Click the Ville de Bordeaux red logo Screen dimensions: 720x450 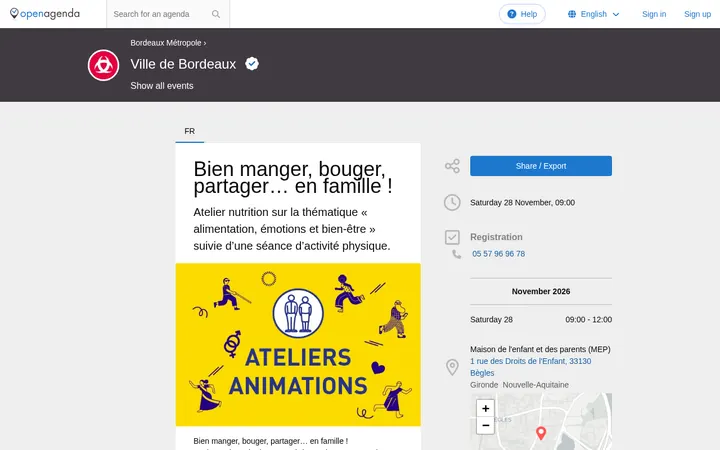[x=103, y=65]
